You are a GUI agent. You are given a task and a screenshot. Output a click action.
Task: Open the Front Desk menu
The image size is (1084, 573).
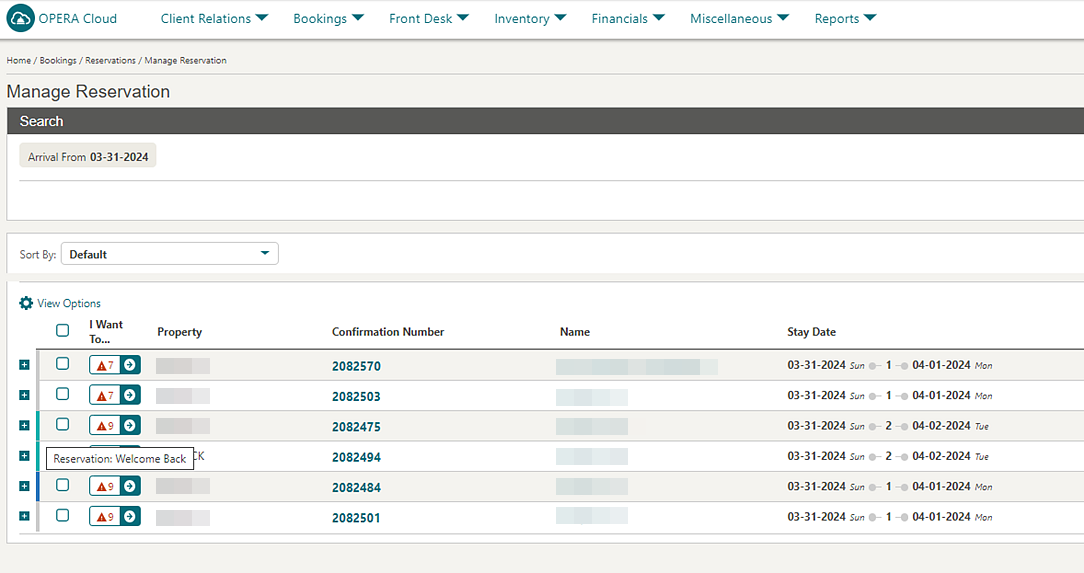429,19
